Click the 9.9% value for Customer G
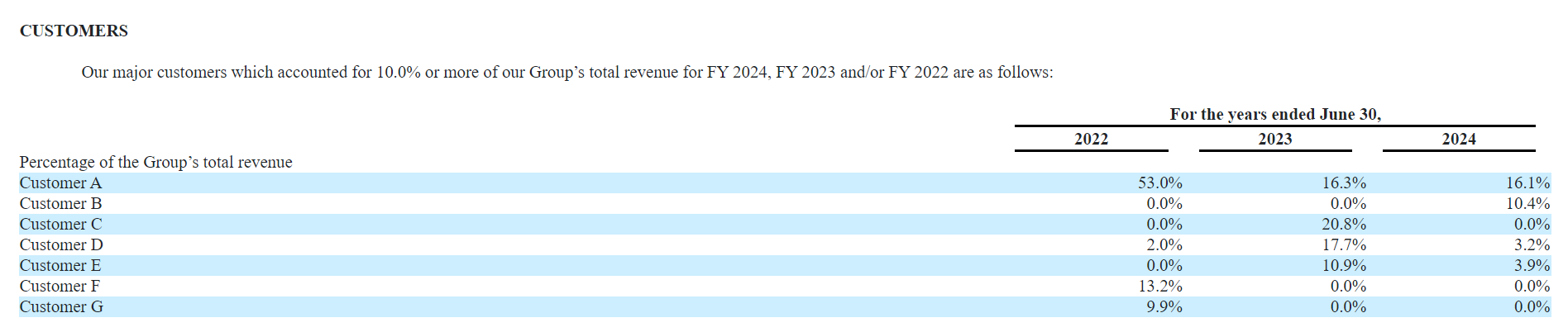 [1164, 306]
